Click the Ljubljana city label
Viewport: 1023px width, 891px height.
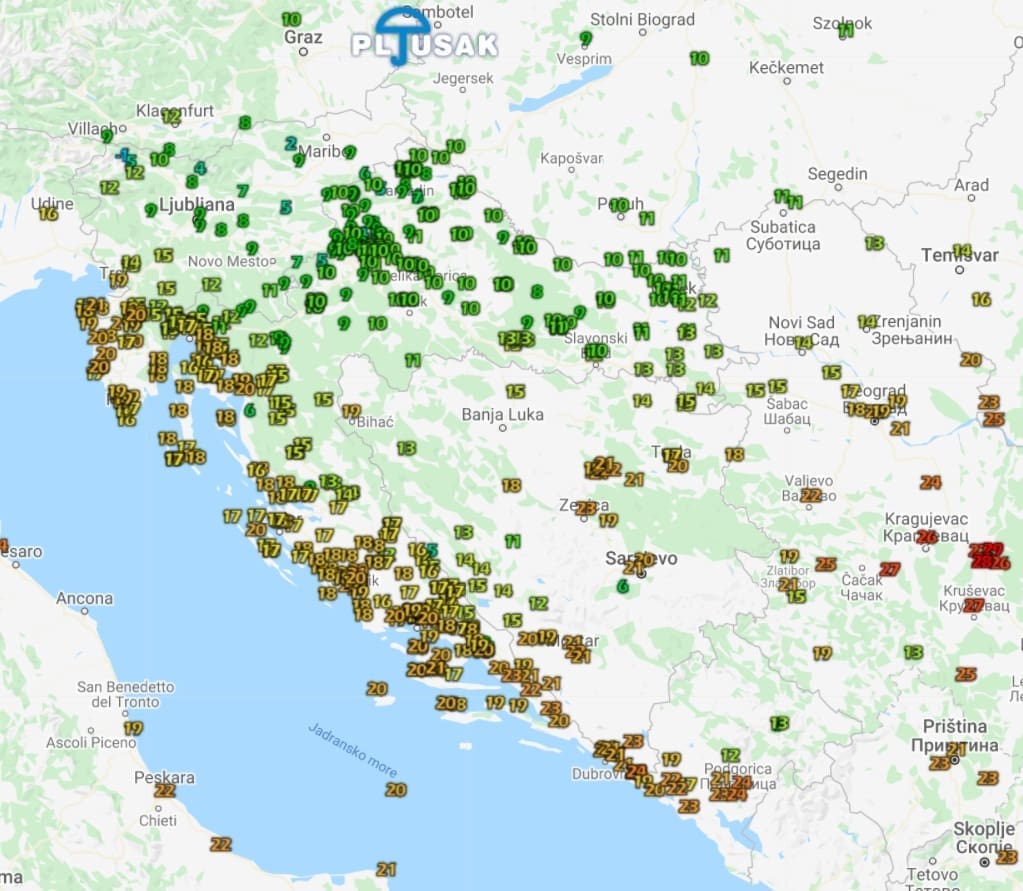point(196,204)
